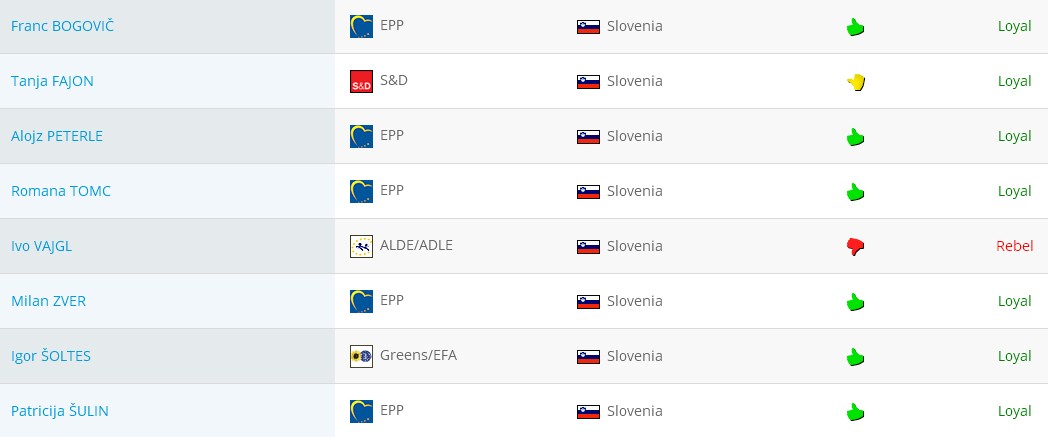This screenshot has width=1048, height=437.
Task: Click the ALDE/ADLE group logo icon
Action: click(x=361, y=246)
